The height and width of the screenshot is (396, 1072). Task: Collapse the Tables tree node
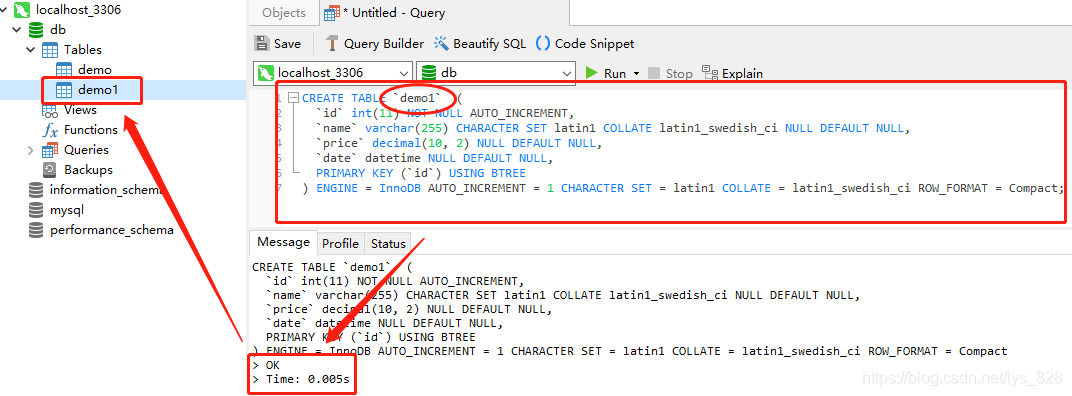pyautogui.click(x=31, y=50)
